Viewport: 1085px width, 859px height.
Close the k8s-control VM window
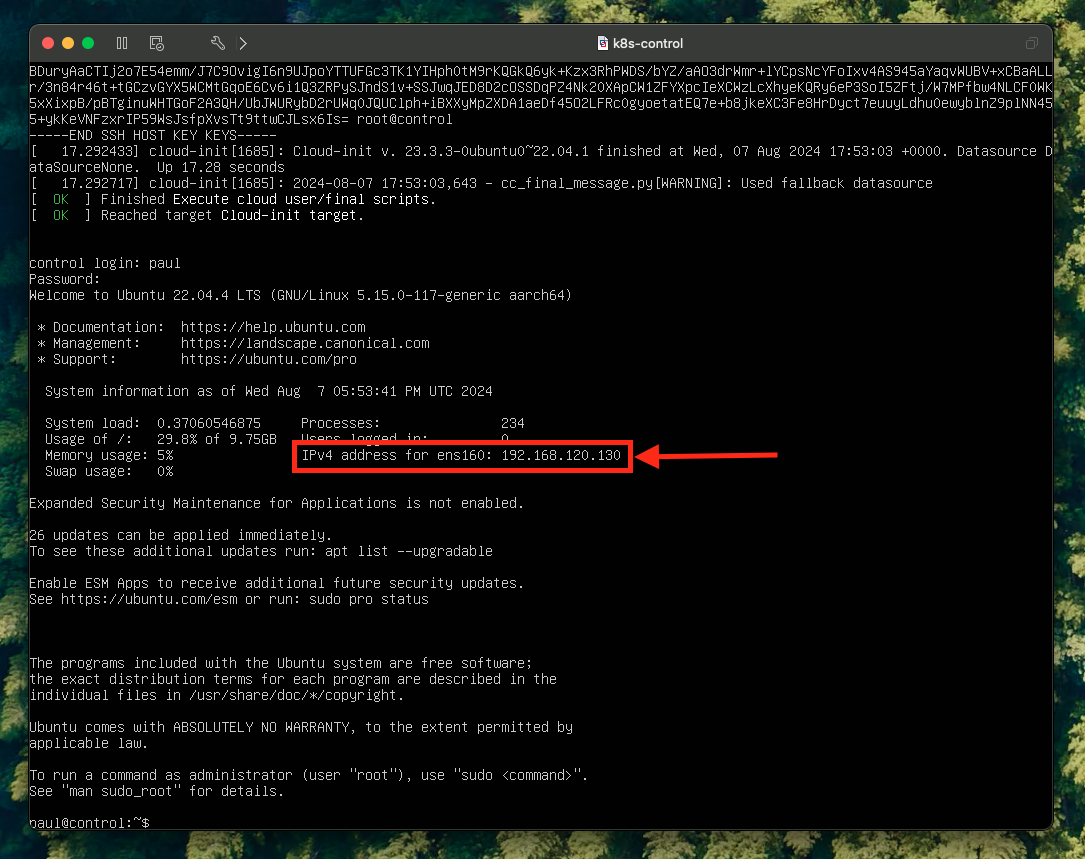pyautogui.click(x=48, y=43)
